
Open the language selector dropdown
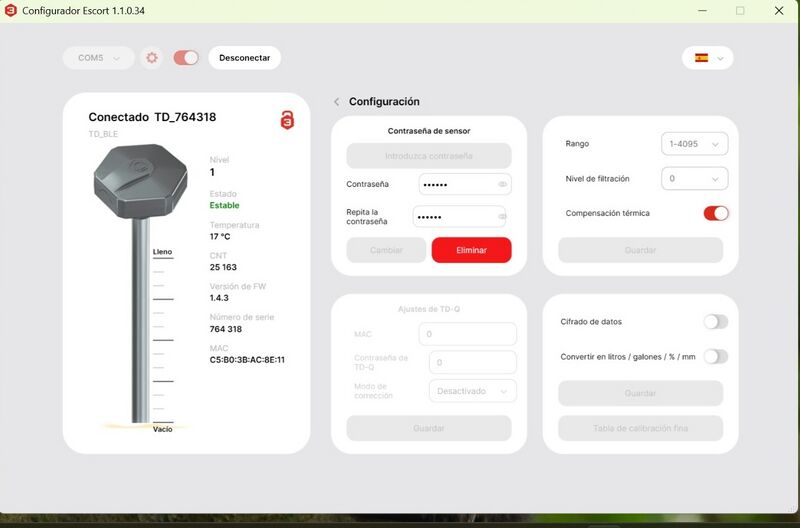[708, 58]
